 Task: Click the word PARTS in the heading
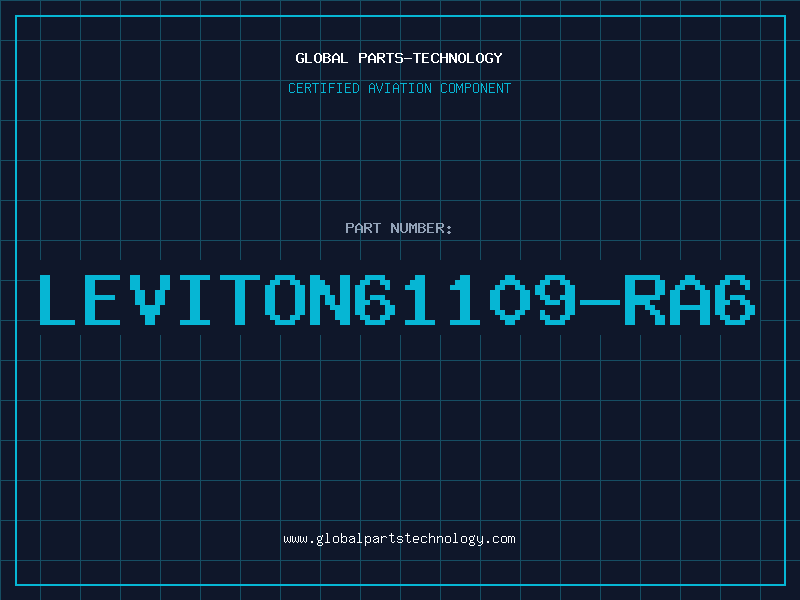[x=381, y=58]
